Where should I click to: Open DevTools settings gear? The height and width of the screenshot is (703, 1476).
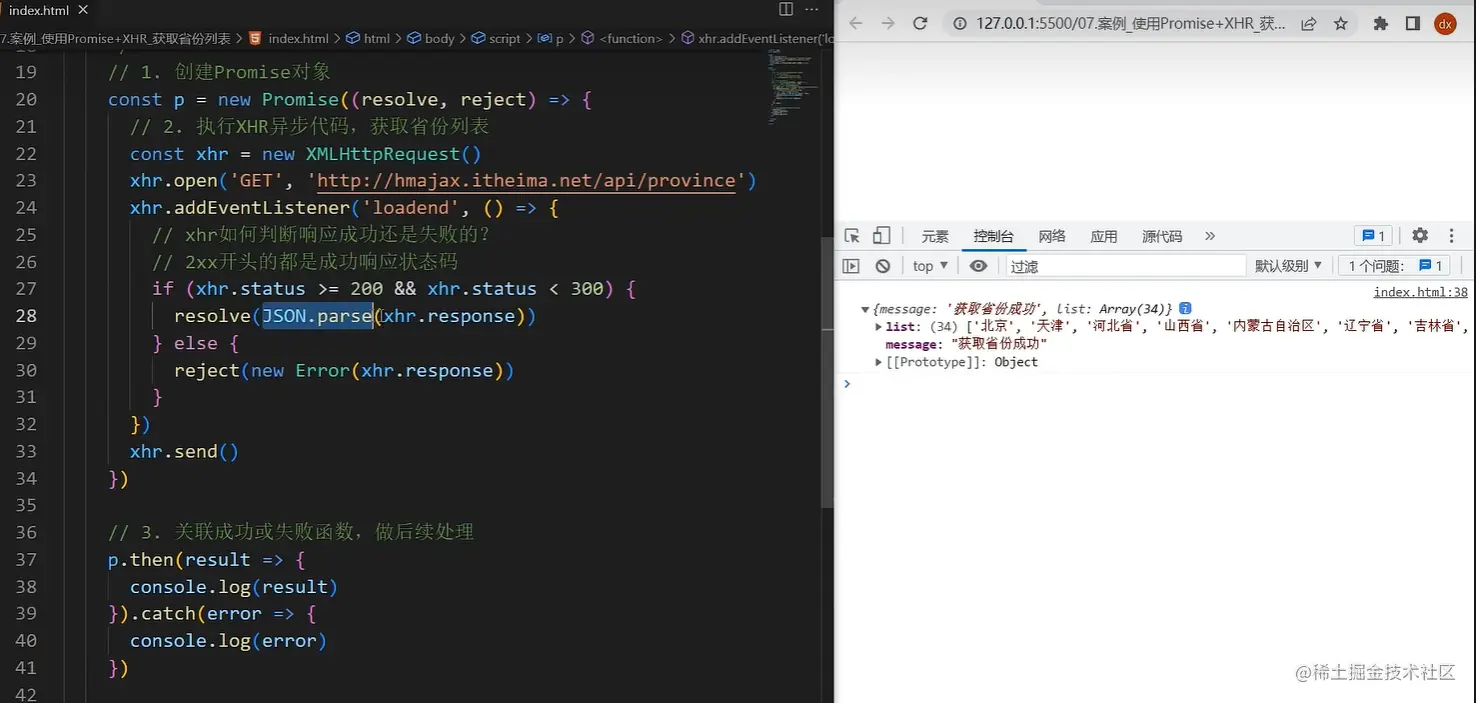point(1420,236)
